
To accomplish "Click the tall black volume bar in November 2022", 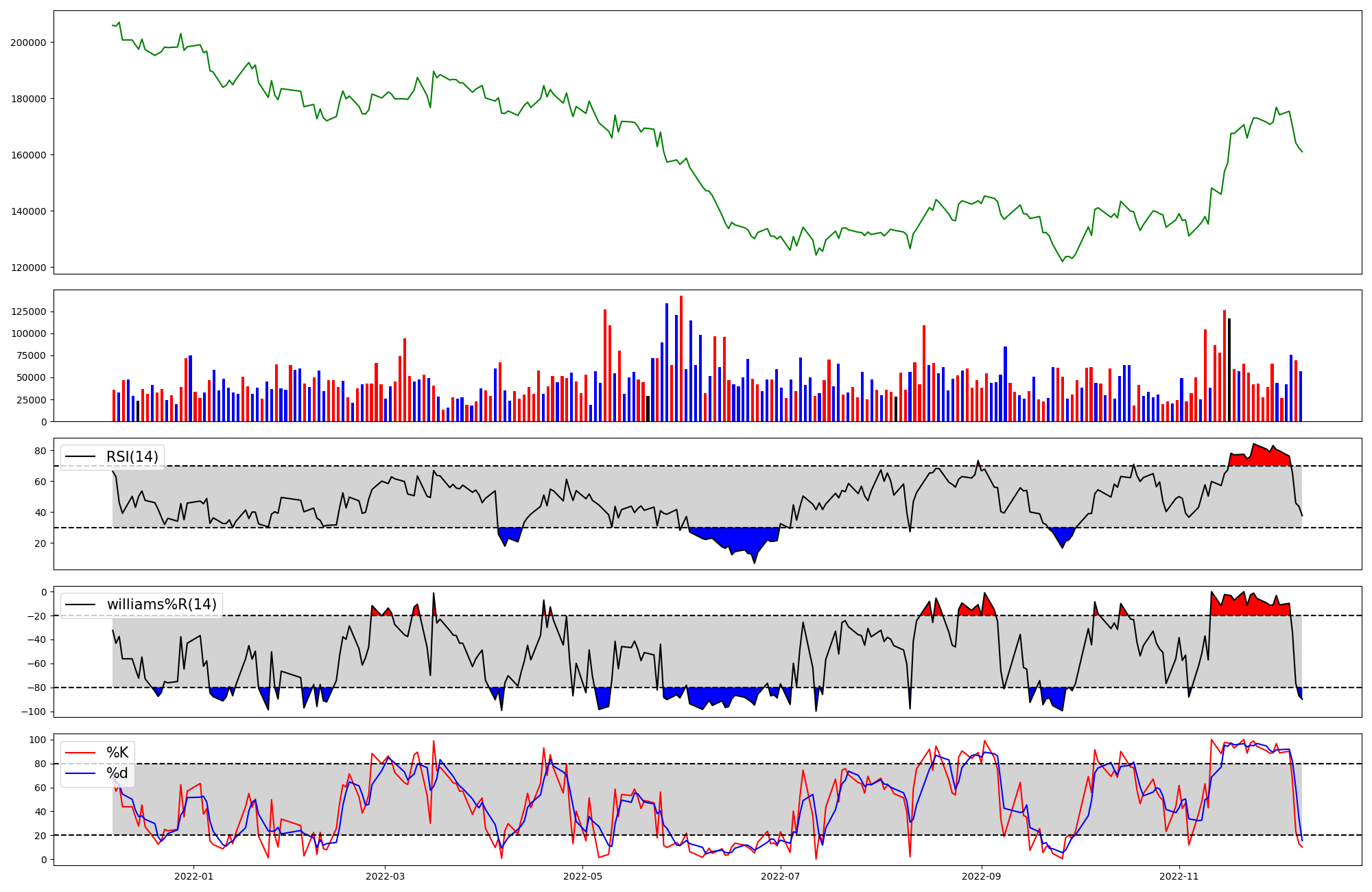I will 1229,371.
